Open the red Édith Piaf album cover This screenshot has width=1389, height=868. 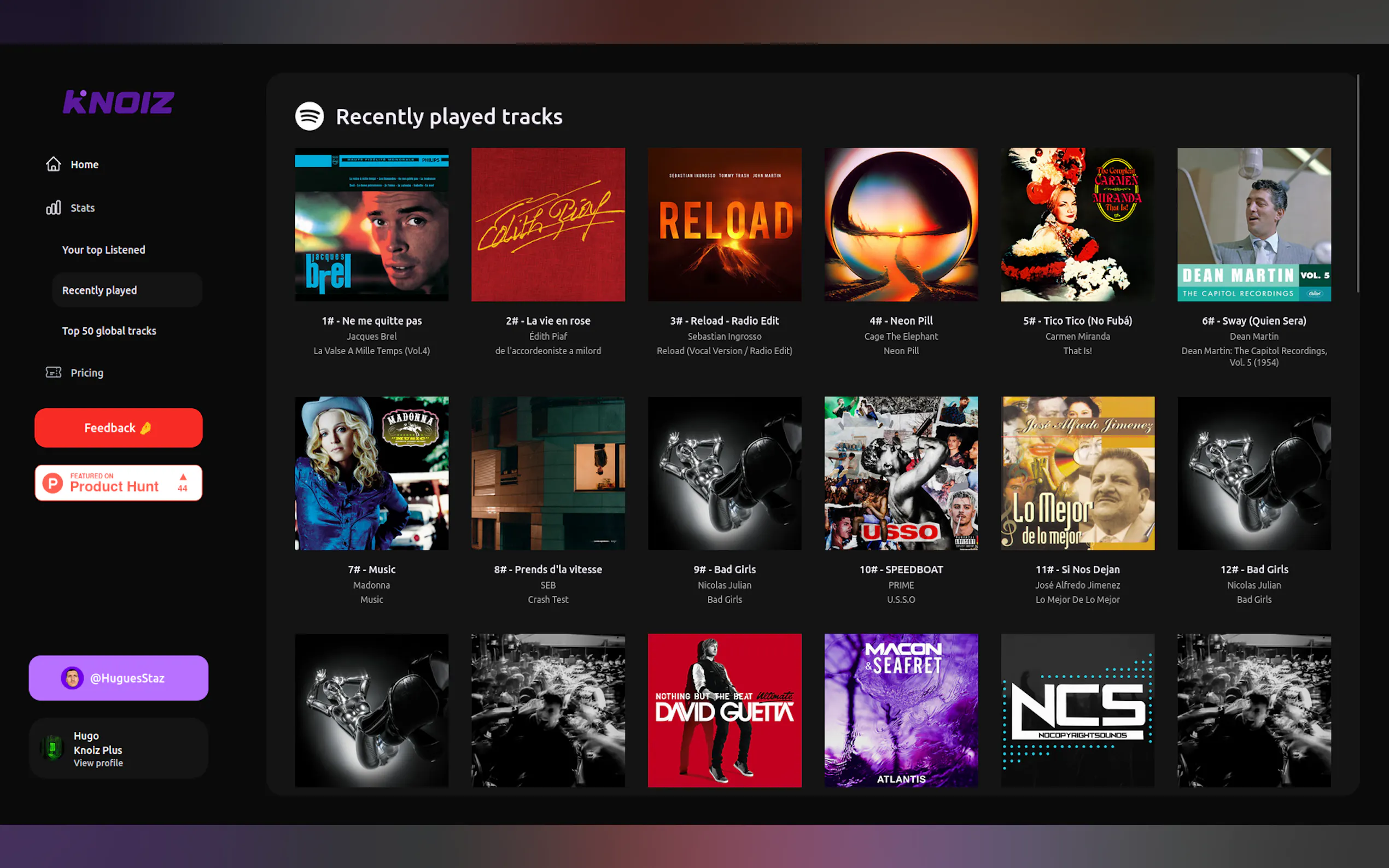pyautogui.click(x=548, y=225)
